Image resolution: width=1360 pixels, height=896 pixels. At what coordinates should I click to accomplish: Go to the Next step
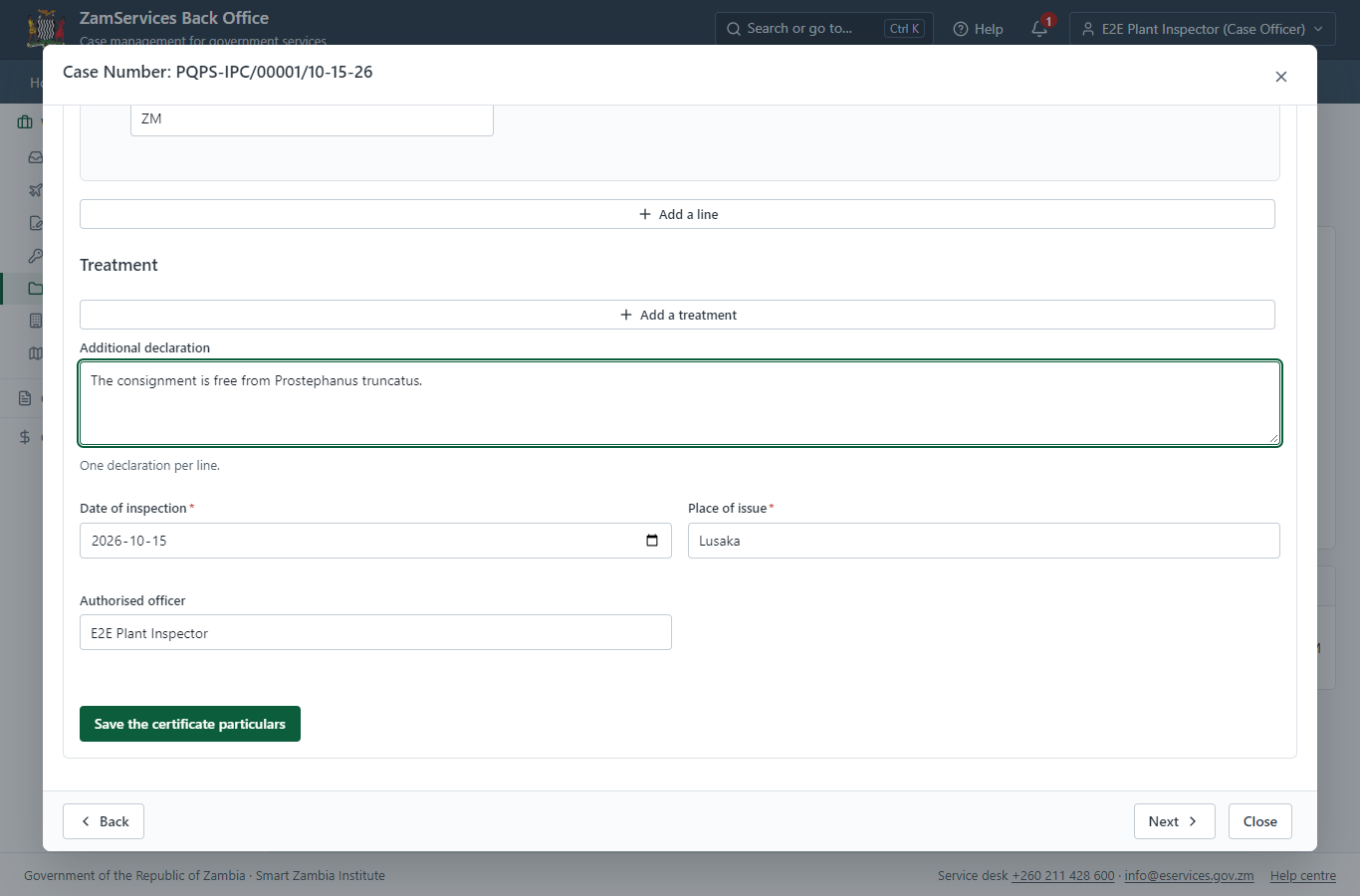coord(1175,821)
